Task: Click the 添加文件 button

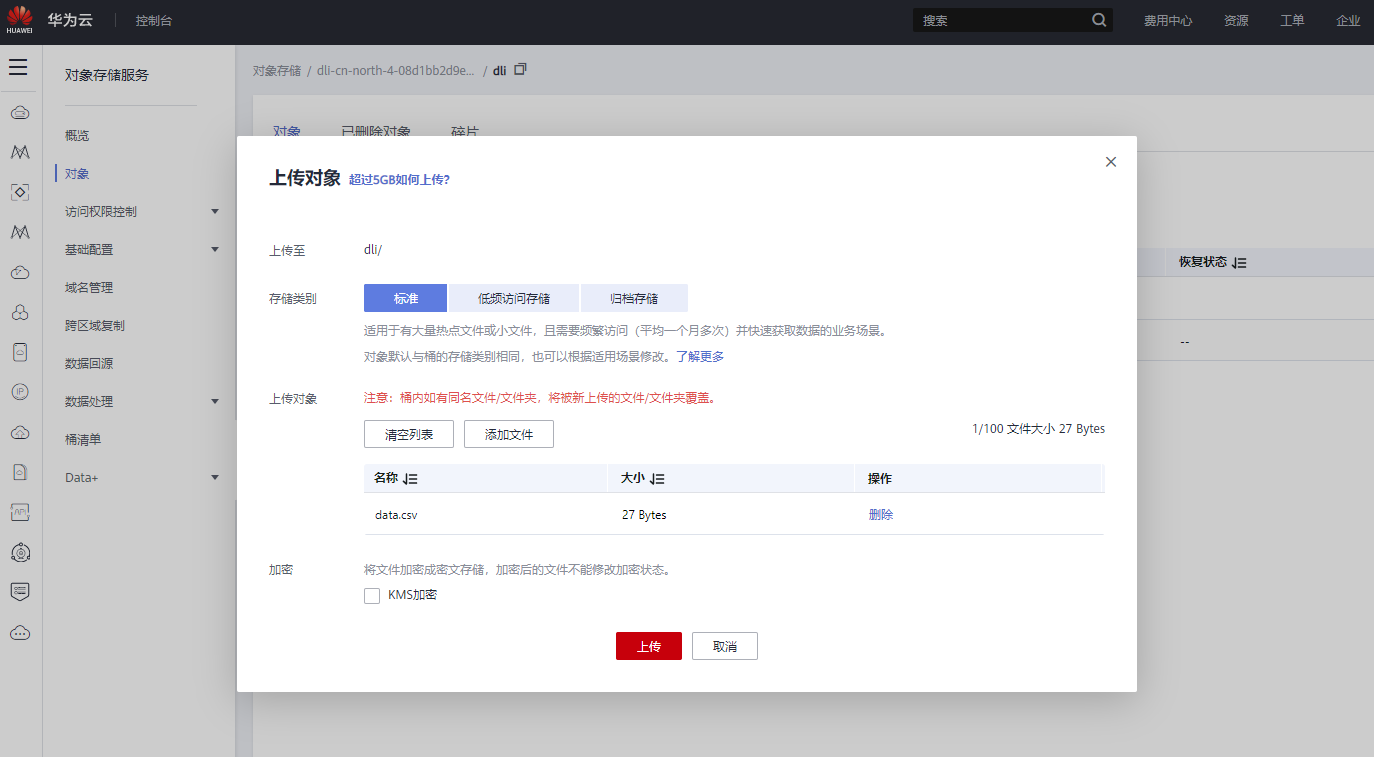Action: pyautogui.click(x=509, y=434)
